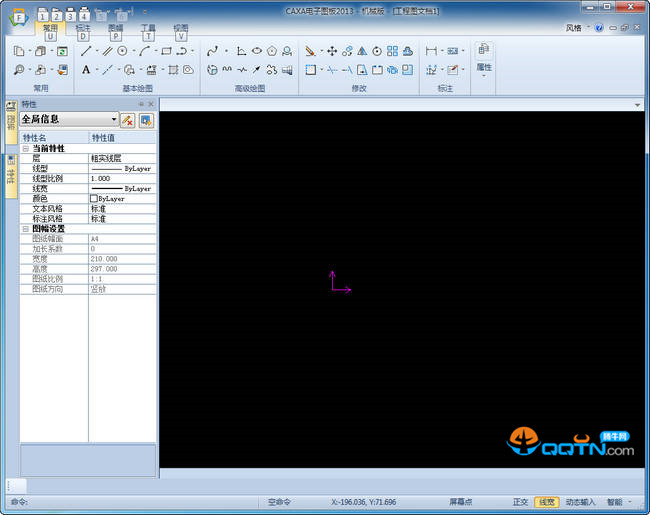Screen dimensions: 650x515
Task: Select the Circle drawing tool
Action: pyautogui.click(x=123, y=51)
